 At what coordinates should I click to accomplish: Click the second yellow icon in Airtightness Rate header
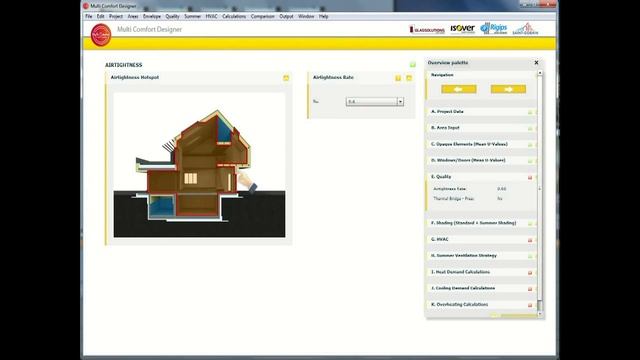[x=409, y=78]
